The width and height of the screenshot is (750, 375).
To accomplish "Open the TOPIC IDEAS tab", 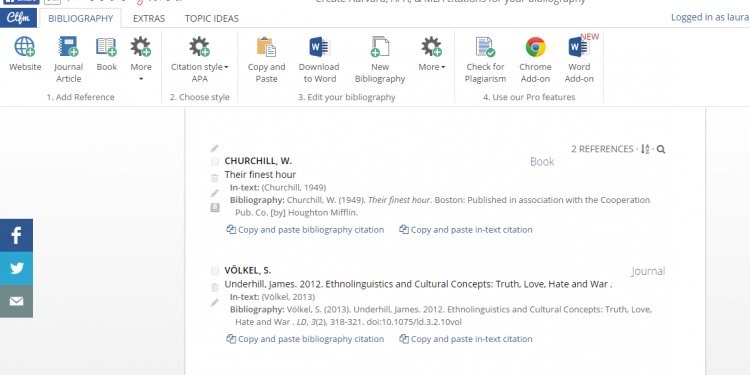I will pos(212,18).
